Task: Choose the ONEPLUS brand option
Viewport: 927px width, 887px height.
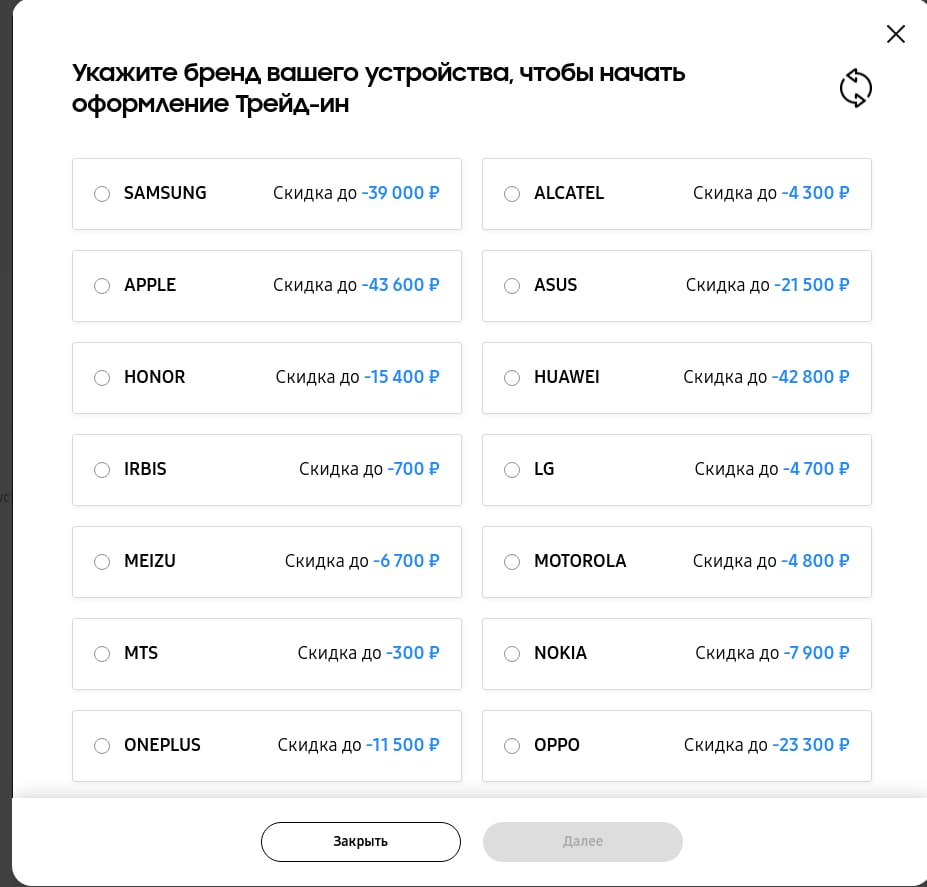Action: coord(267,746)
